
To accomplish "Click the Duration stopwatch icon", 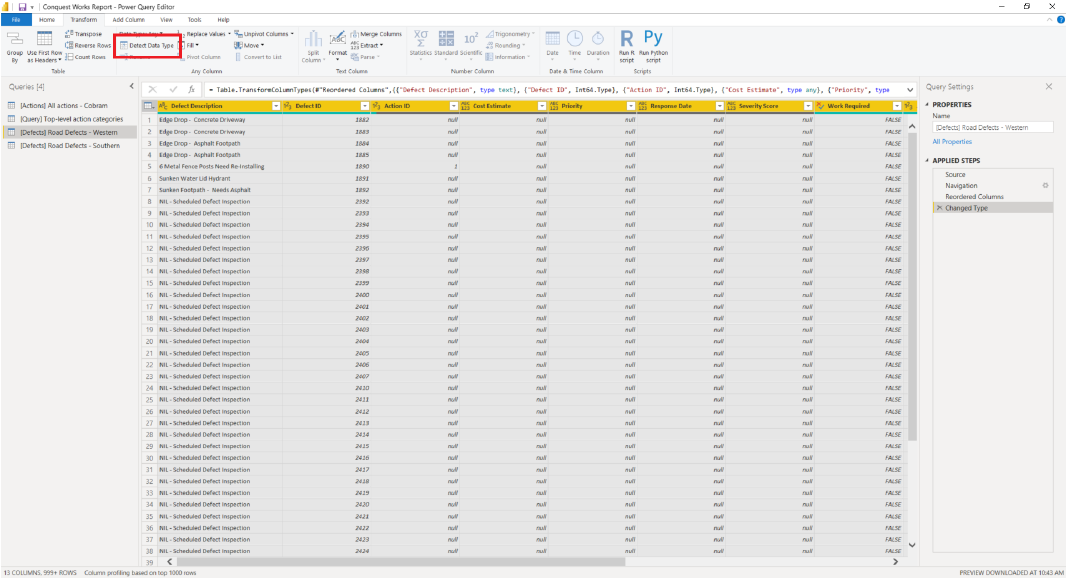I will [598, 38].
